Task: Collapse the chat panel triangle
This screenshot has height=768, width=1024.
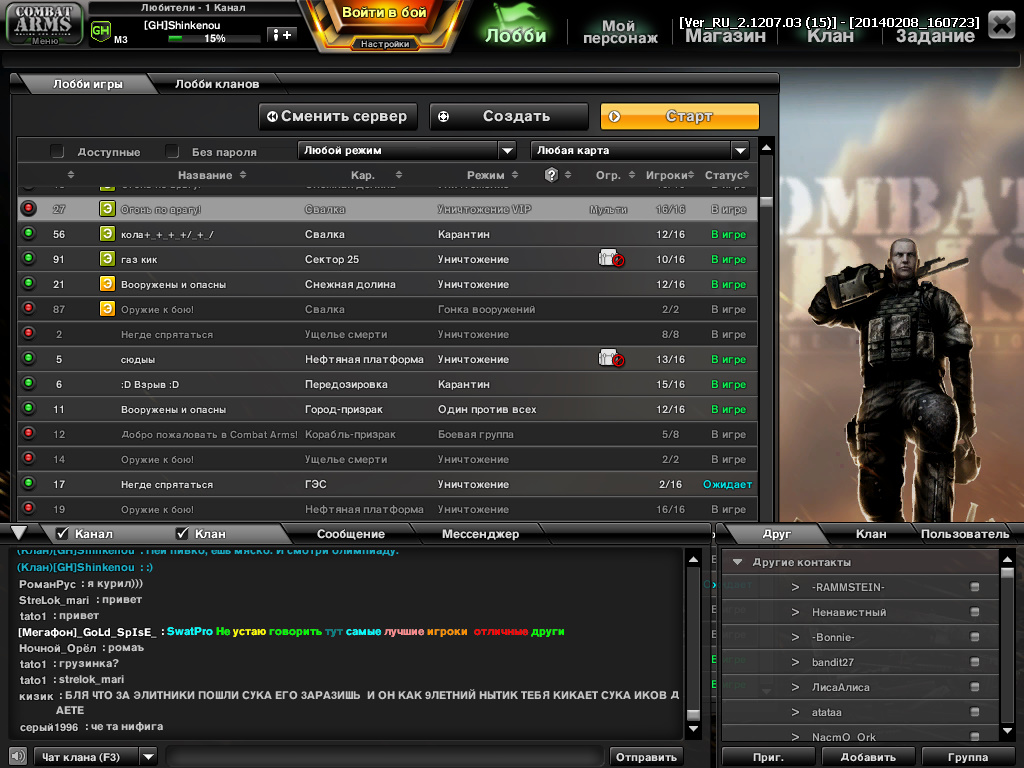Action: tap(18, 533)
